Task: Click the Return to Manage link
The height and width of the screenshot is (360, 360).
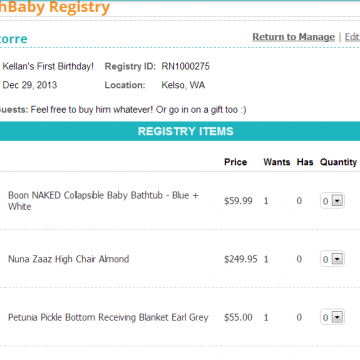Action: (293, 37)
